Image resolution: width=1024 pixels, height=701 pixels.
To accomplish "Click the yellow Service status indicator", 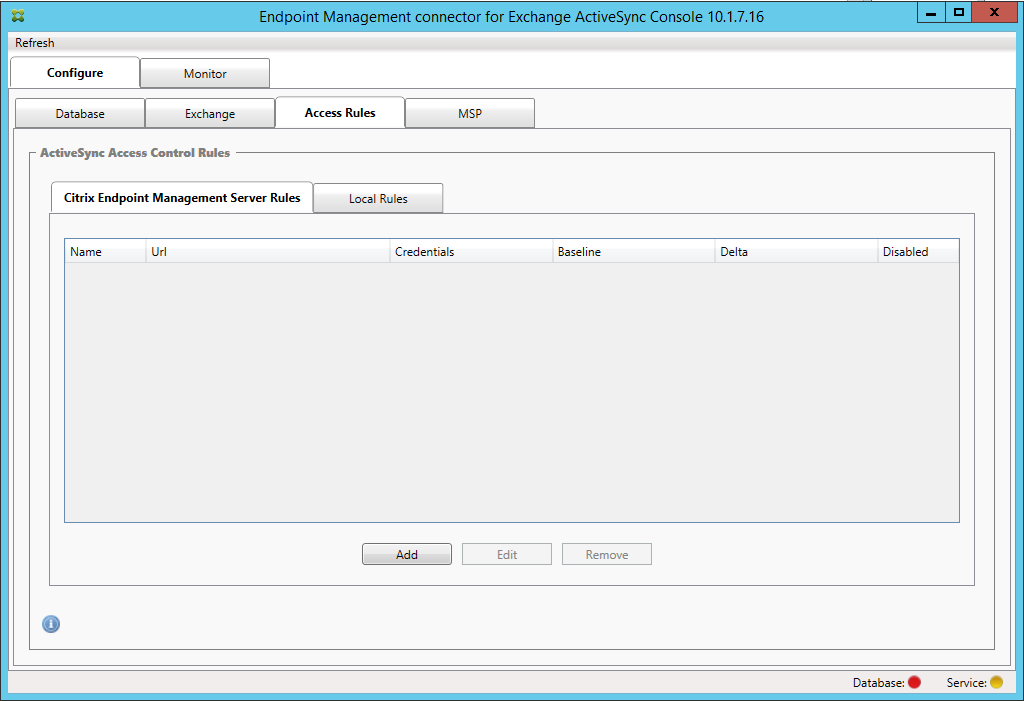I will click(x=996, y=682).
